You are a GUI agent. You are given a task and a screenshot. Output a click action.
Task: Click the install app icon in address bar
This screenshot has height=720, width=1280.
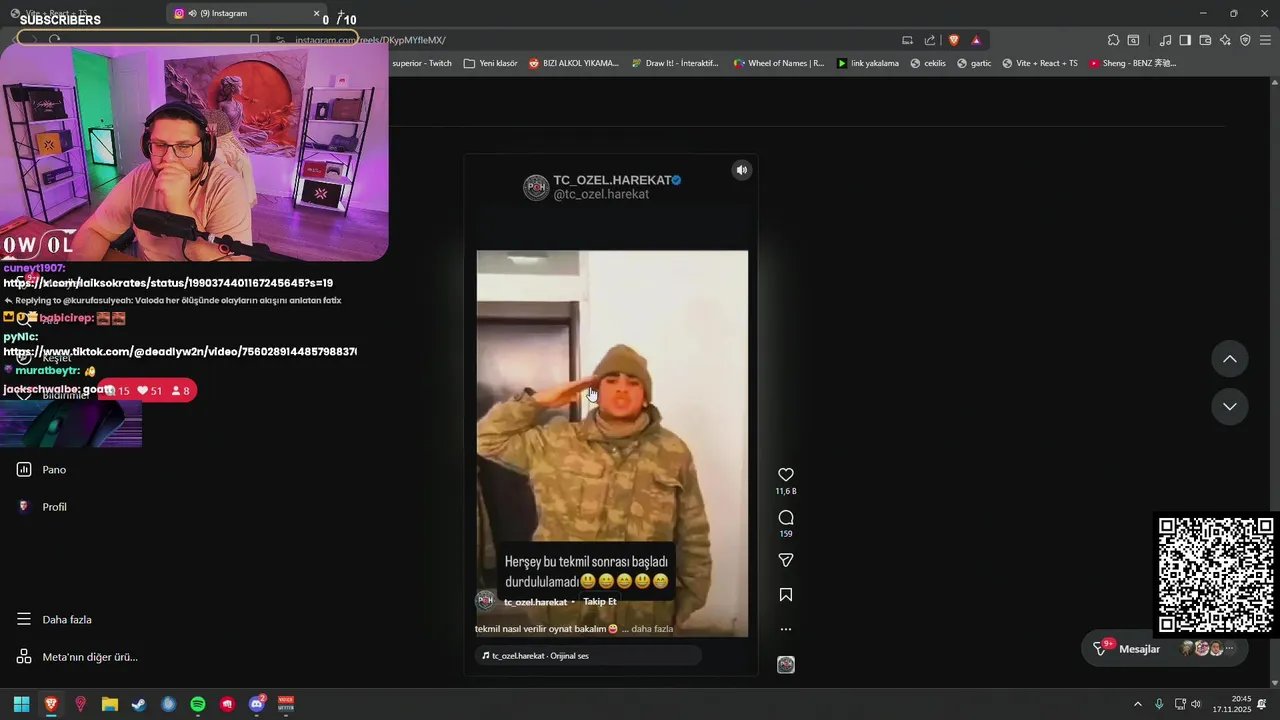pyautogui.click(x=908, y=40)
